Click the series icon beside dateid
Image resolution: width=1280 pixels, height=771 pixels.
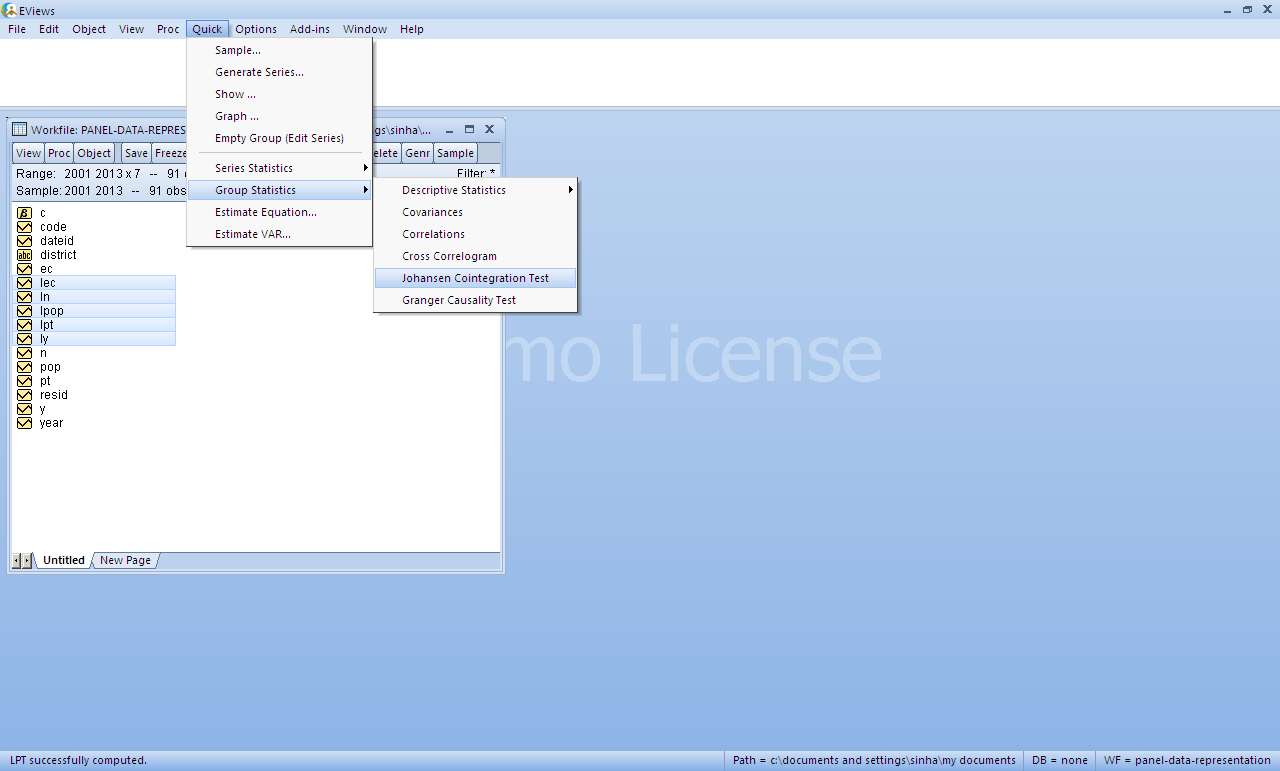pyautogui.click(x=25, y=241)
